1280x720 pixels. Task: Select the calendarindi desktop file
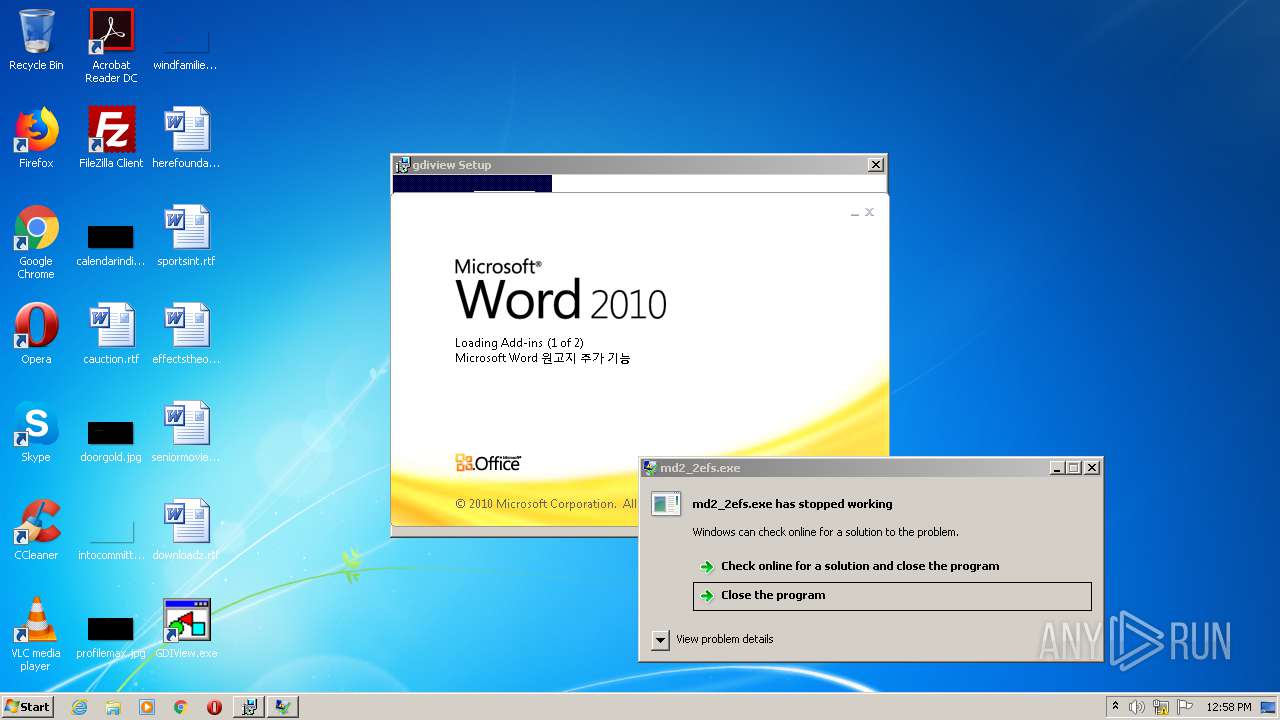coord(111,242)
